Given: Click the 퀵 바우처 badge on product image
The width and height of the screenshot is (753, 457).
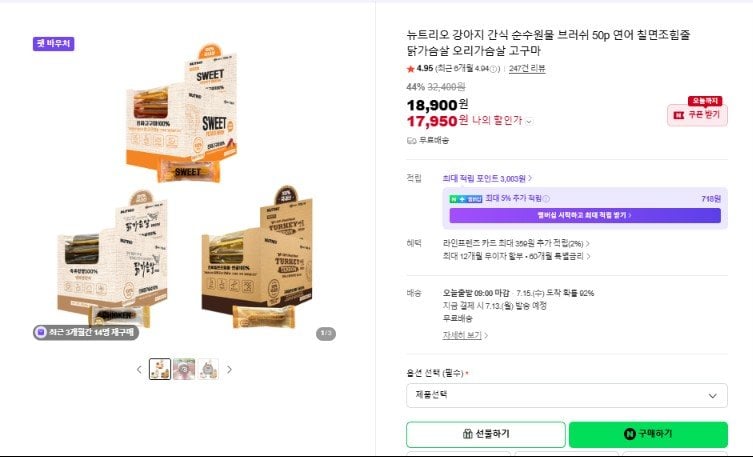Looking at the screenshot, I should pos(53,44).
